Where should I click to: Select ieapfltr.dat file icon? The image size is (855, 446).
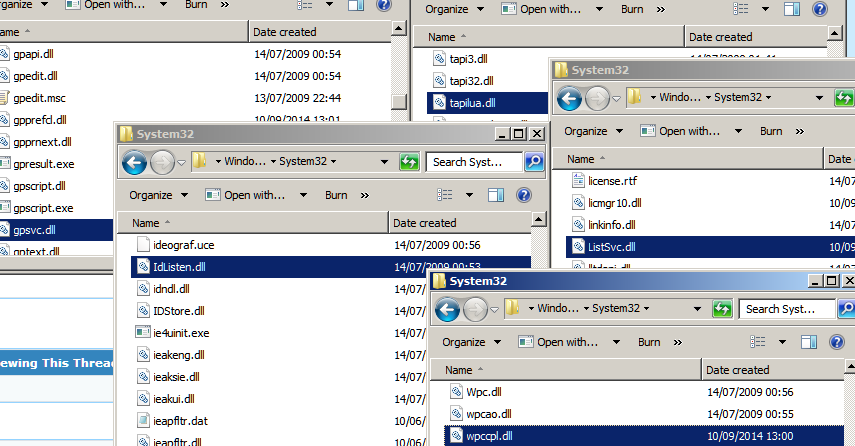[x=143, y=420]
